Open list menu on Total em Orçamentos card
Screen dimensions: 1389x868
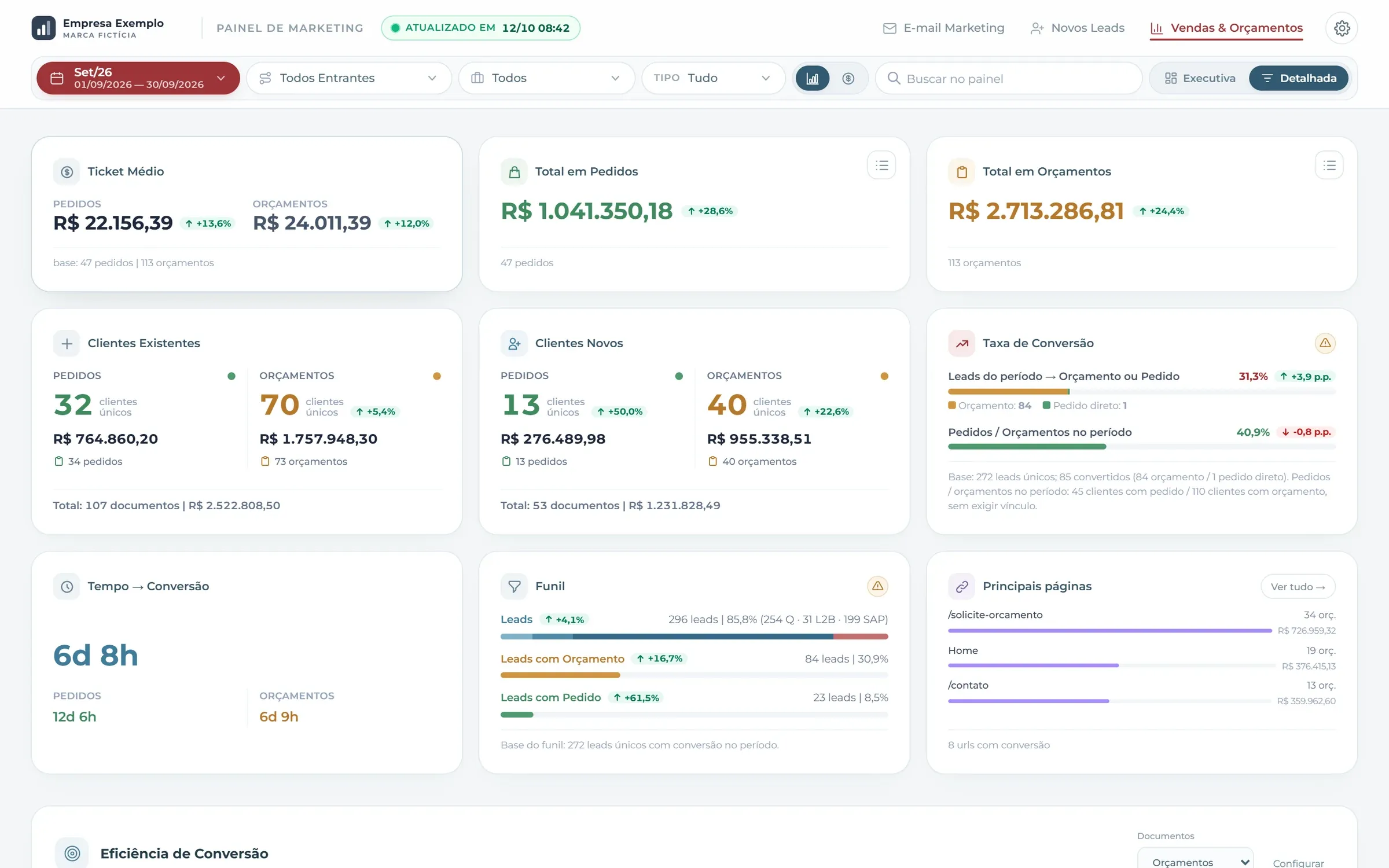pos(1329,165)
